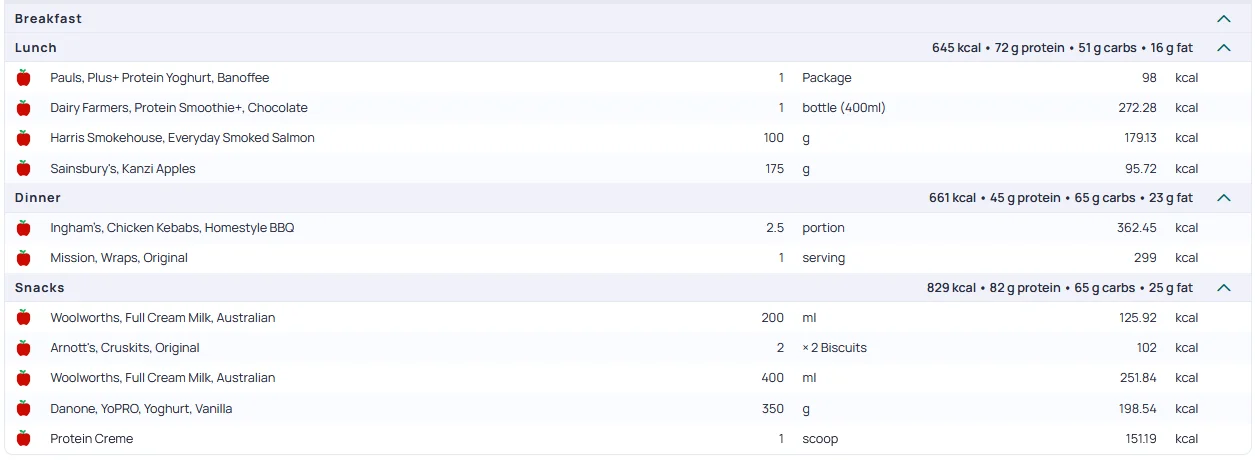Collapse the Breakfast section chevron

tap(1223, 19)
